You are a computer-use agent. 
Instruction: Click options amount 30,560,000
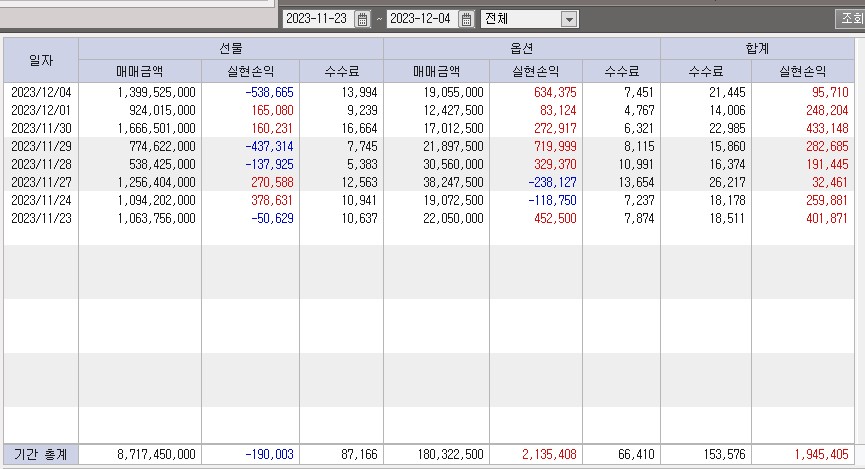[453, 164]
